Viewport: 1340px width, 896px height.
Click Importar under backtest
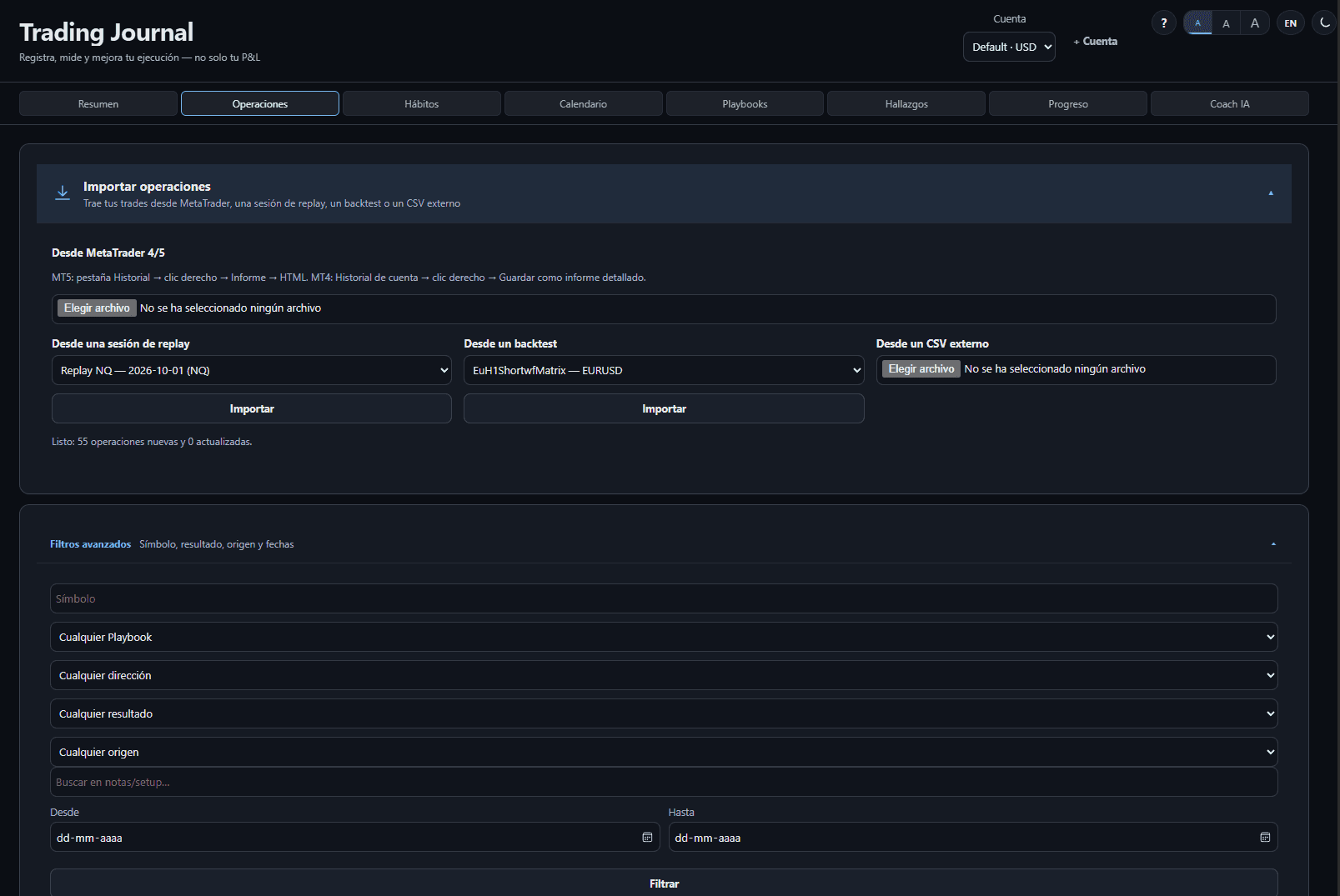[664, 408]
